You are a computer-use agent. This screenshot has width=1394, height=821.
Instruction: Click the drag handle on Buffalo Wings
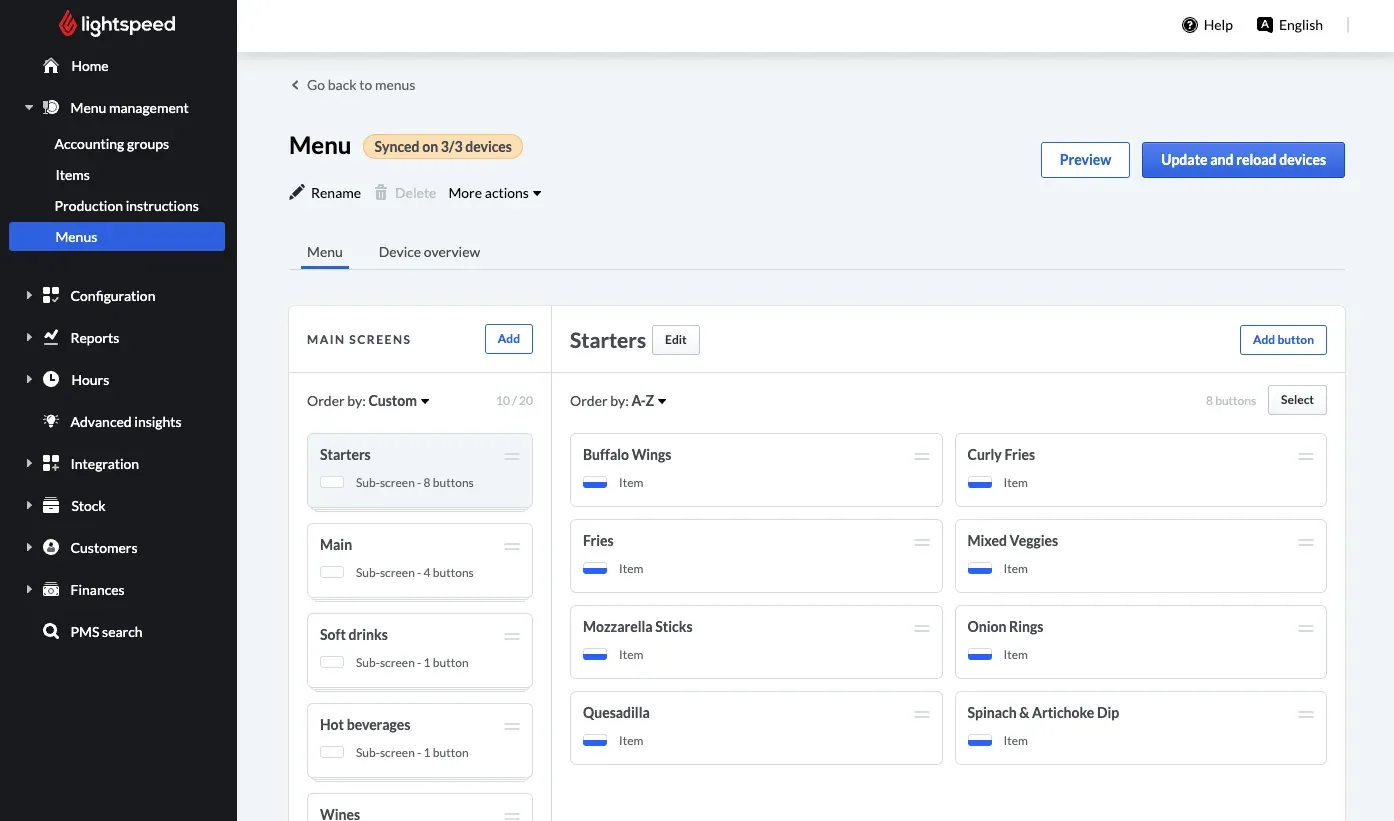pyautogui.click(x=922, y=456)
